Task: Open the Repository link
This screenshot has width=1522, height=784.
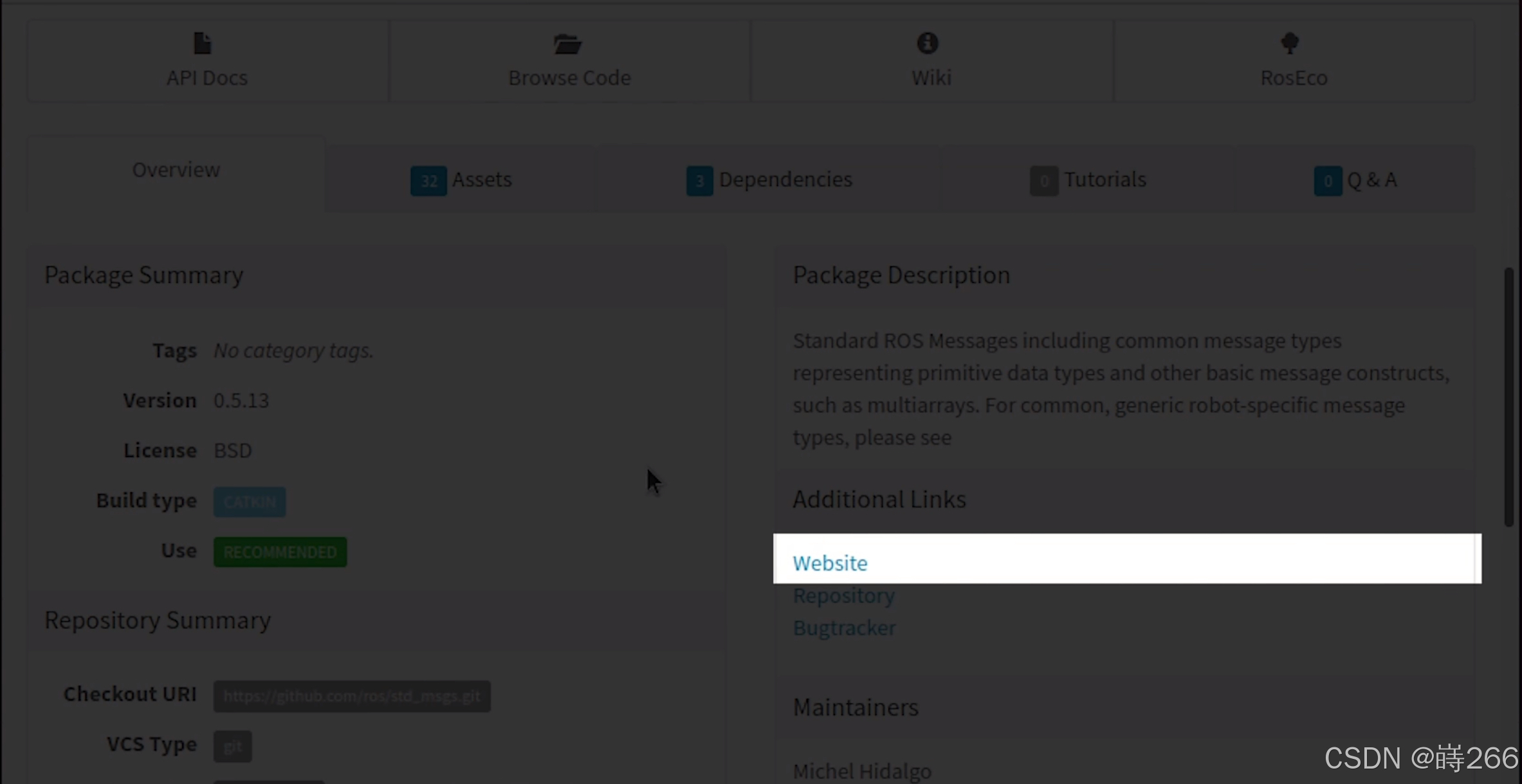Action: (843, 596)
